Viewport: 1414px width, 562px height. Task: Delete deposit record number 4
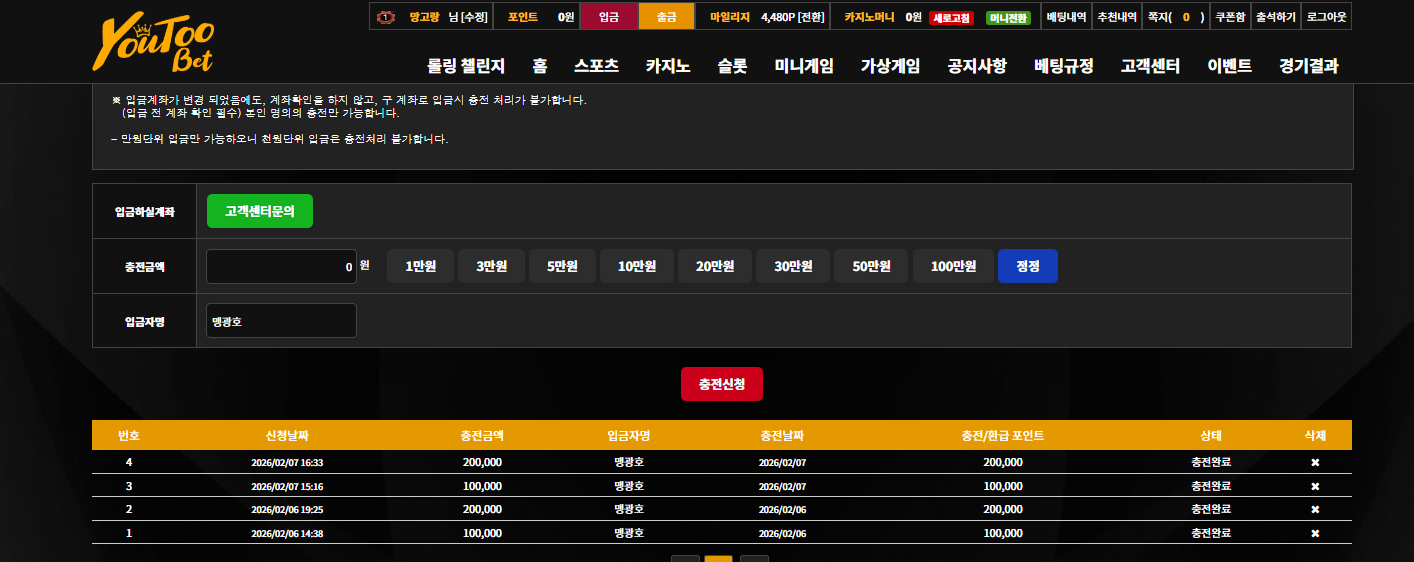pyautogui.click(x=1315, y=462)
